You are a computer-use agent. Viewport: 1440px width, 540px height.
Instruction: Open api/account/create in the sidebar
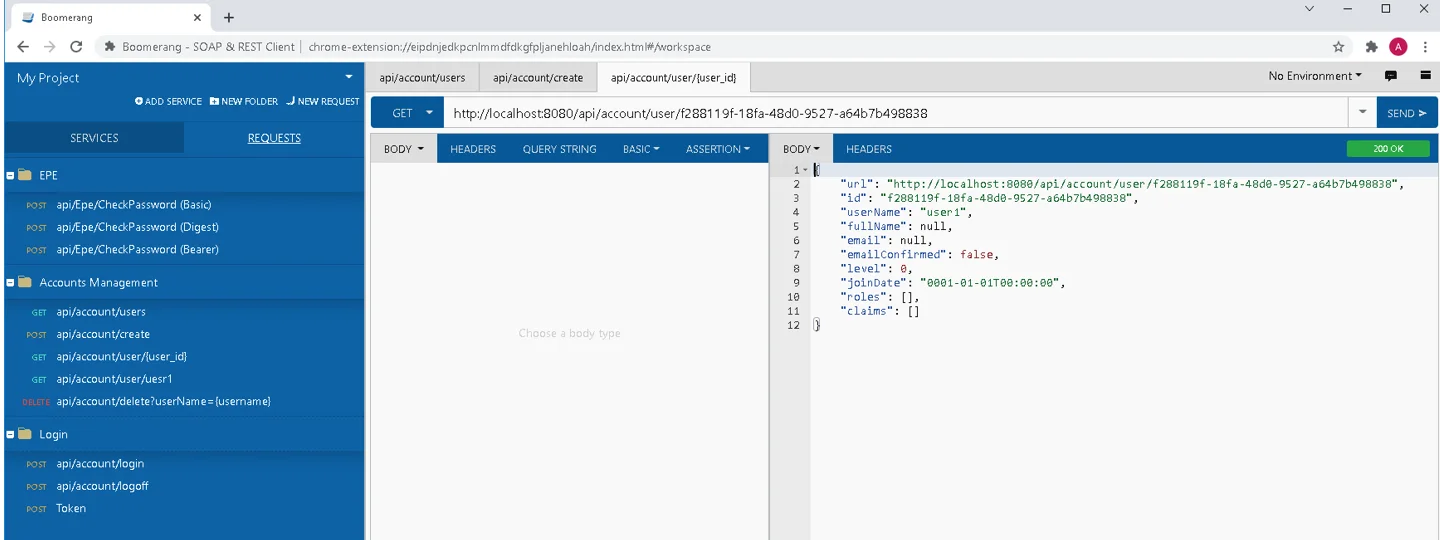pos(103,334)
